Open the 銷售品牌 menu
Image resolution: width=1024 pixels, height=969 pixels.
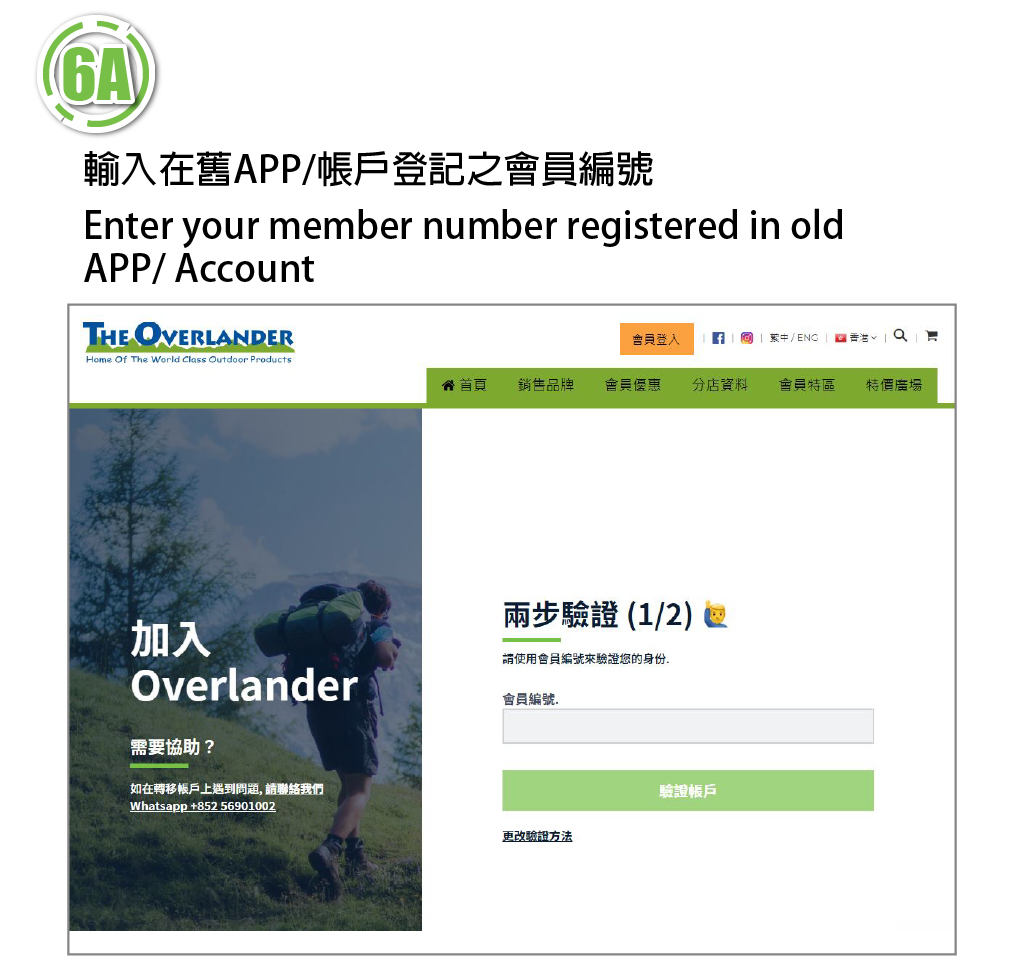tap(546, 385)
